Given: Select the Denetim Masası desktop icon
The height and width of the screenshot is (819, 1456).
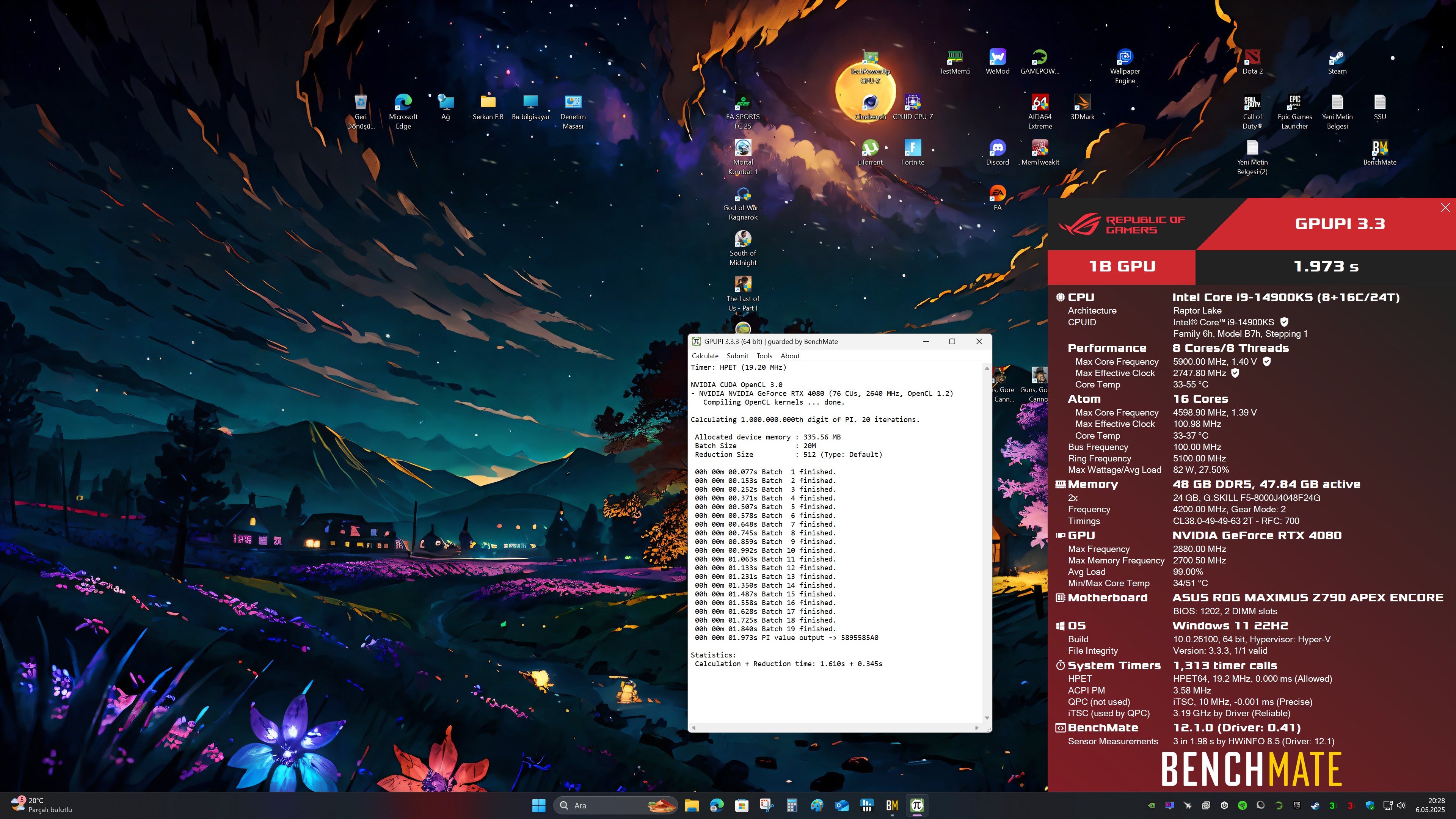Looking at the screenshot, I should (x=573, y=112).
